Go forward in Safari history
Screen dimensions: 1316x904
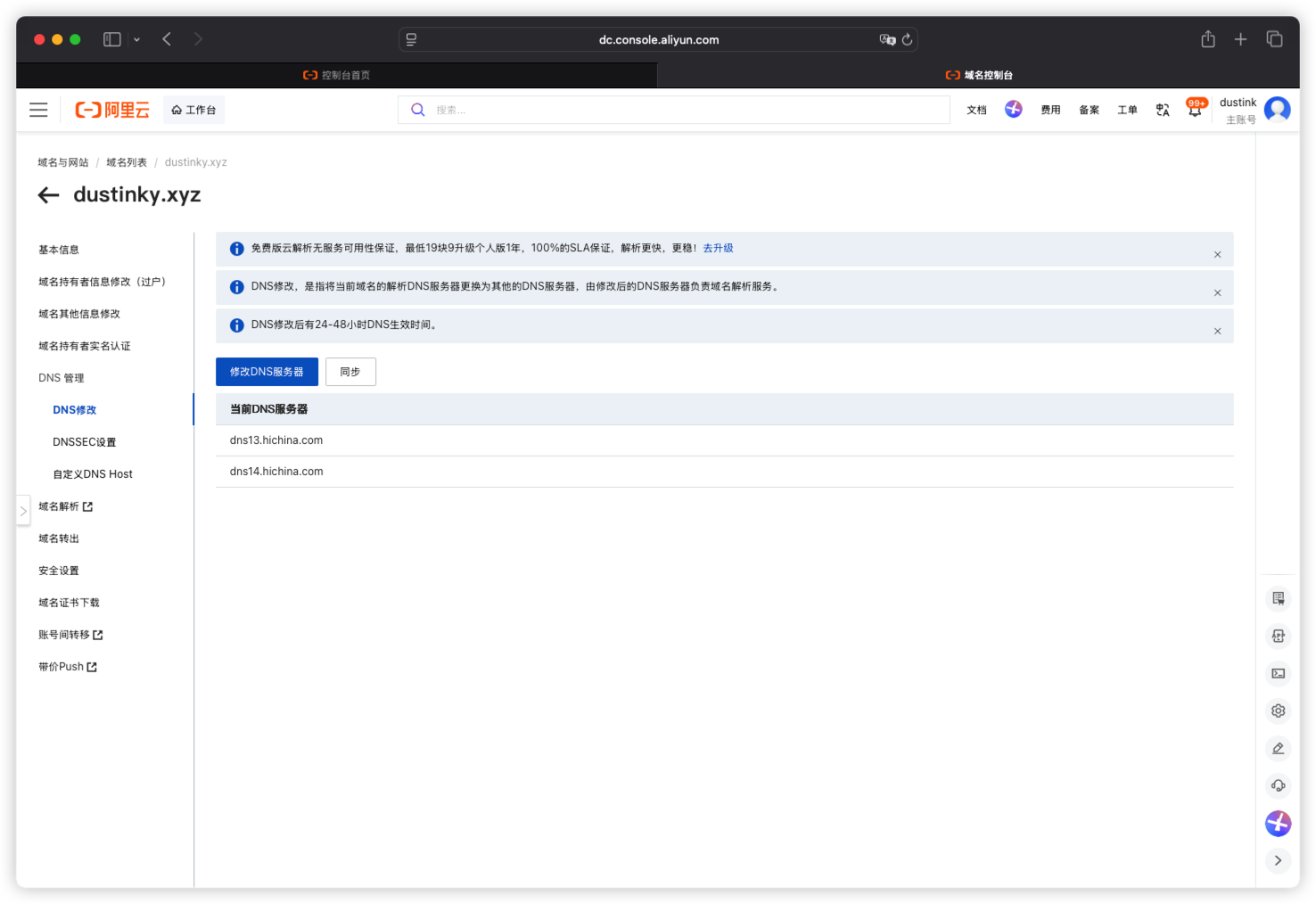click(198, 39)
